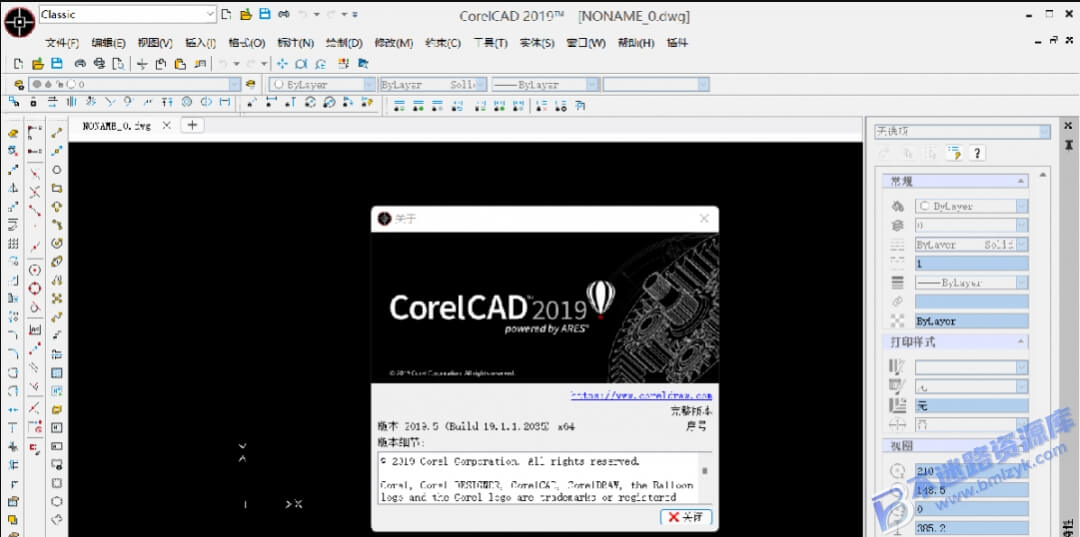Select the Pattern array grid tool

(12, 244)
